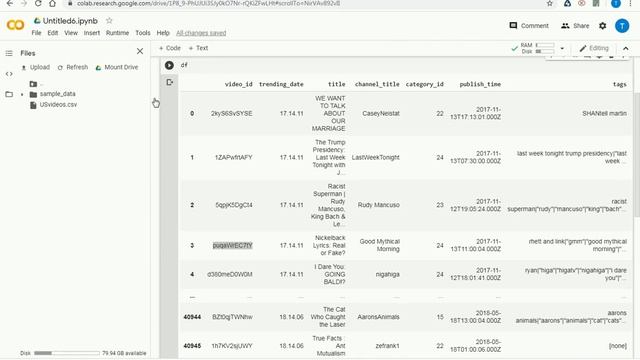
Task: Click the CaseyNeistat channel cell
Action: (x=381, y=113)
